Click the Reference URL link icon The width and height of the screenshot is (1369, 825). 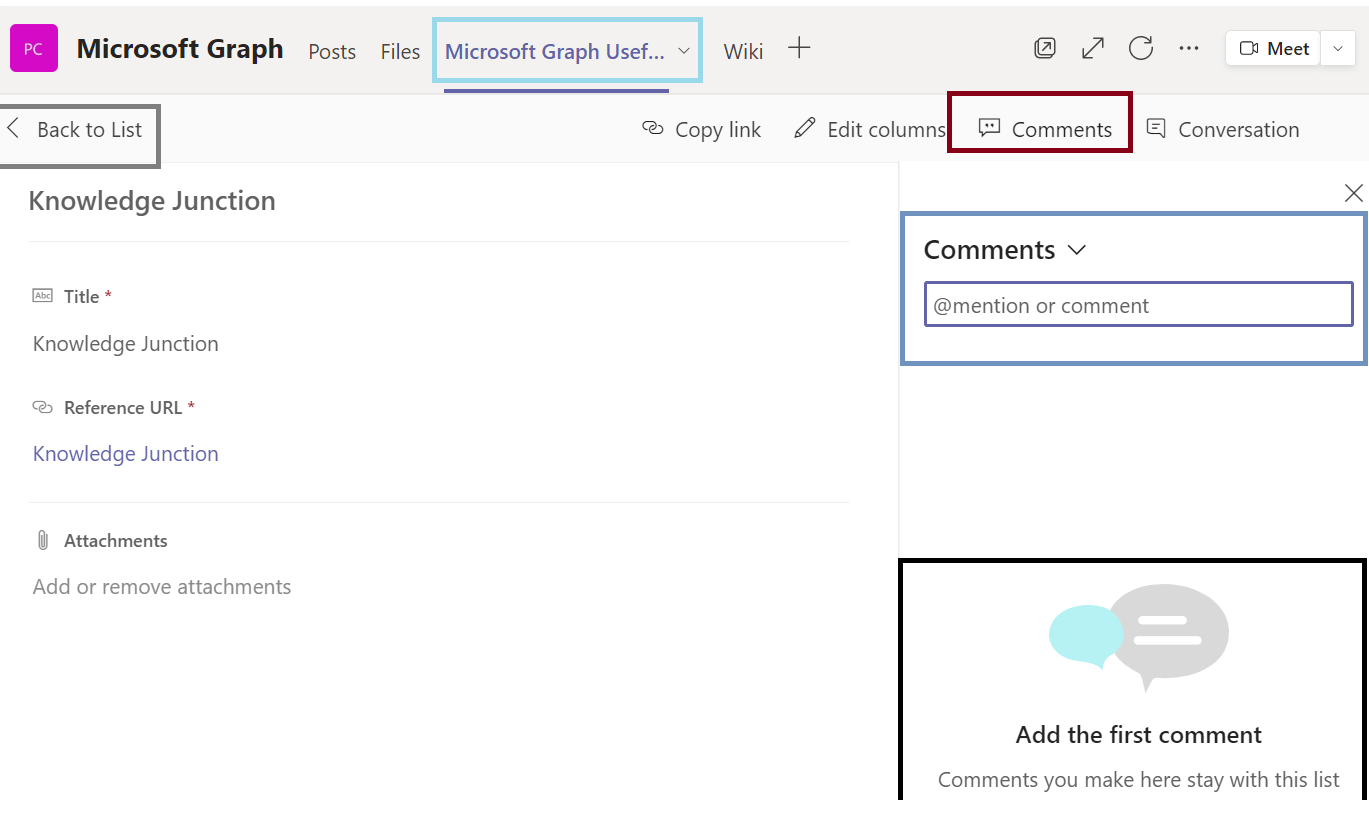tap(42, 407)
